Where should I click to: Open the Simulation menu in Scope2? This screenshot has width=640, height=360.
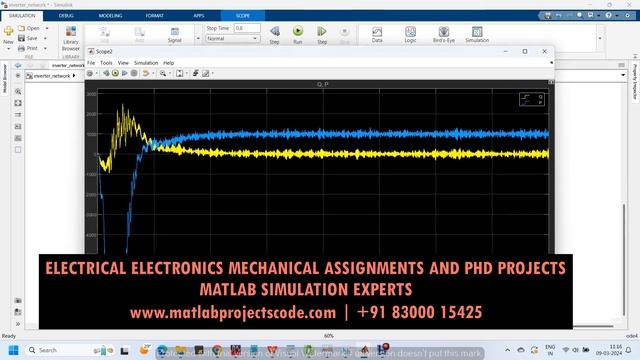click(x=146, y=63)
